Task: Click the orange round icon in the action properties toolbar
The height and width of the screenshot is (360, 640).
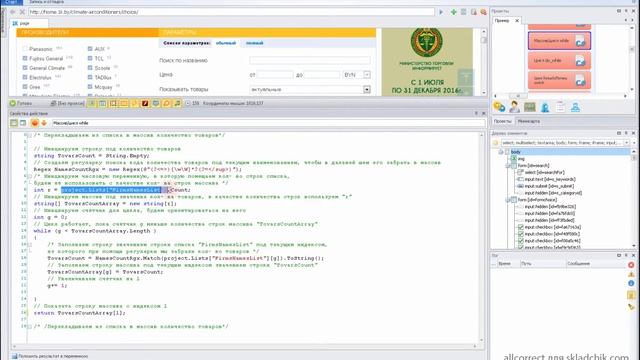Action: click(35, 123)
